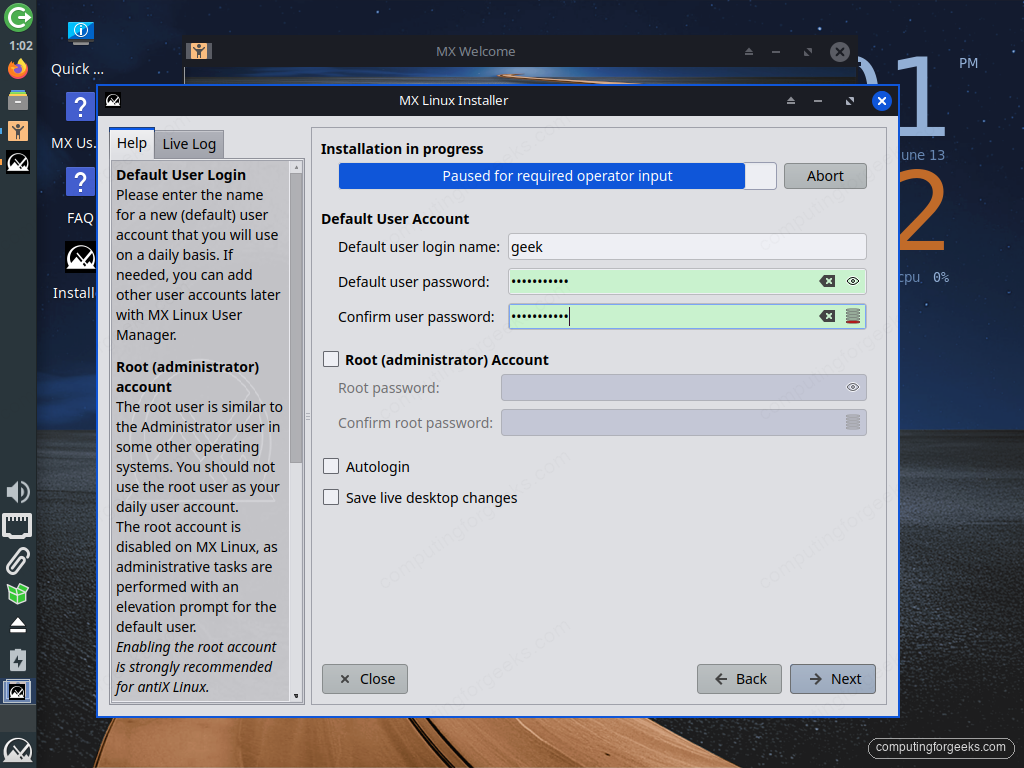Open the volume speaker icon in the panel
Screen dimensions: 1024x768
click(18, 492)
